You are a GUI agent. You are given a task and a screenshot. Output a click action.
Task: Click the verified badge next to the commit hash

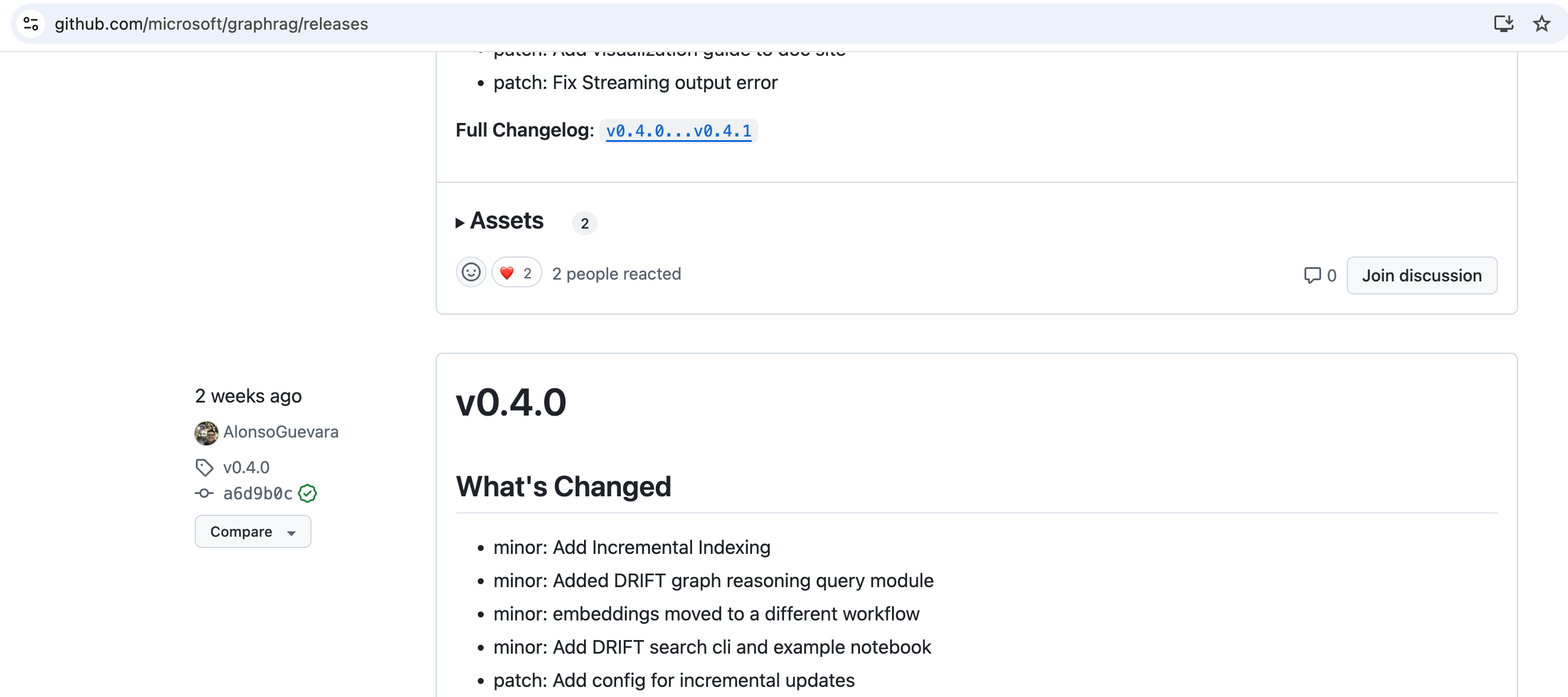point(307,493)
